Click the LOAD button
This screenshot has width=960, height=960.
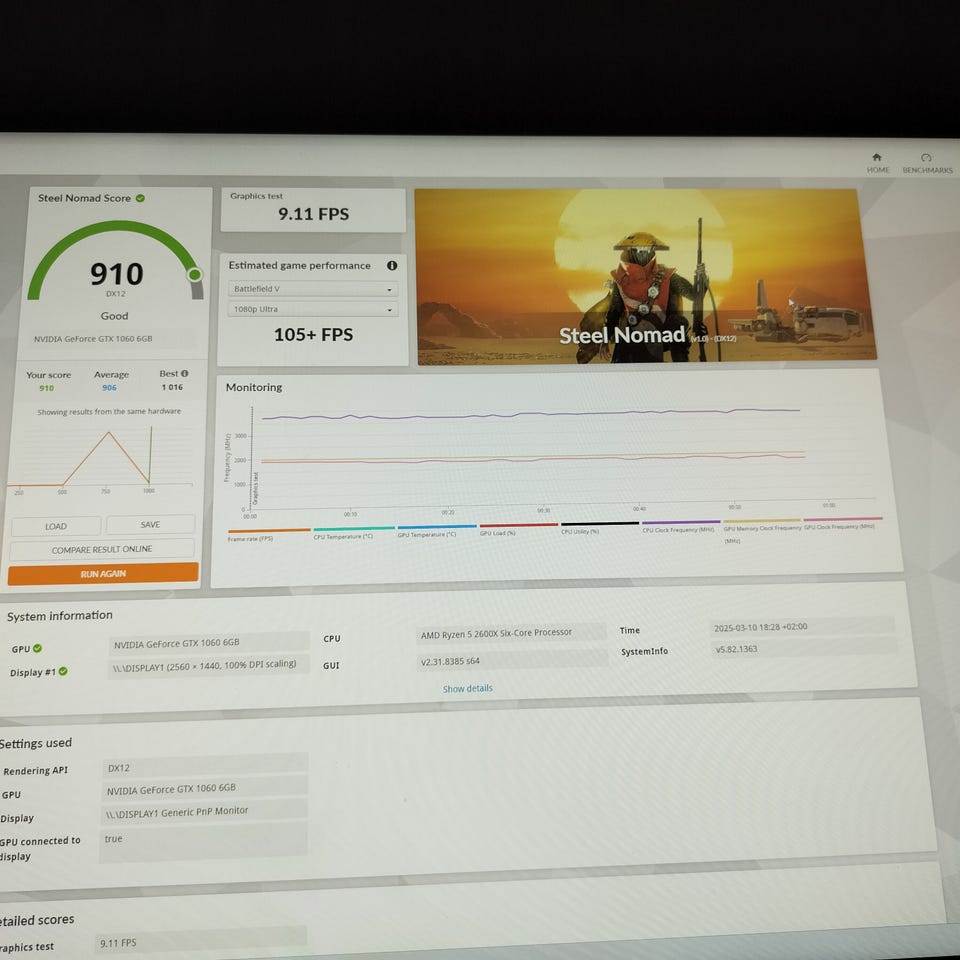click(56, 527)
